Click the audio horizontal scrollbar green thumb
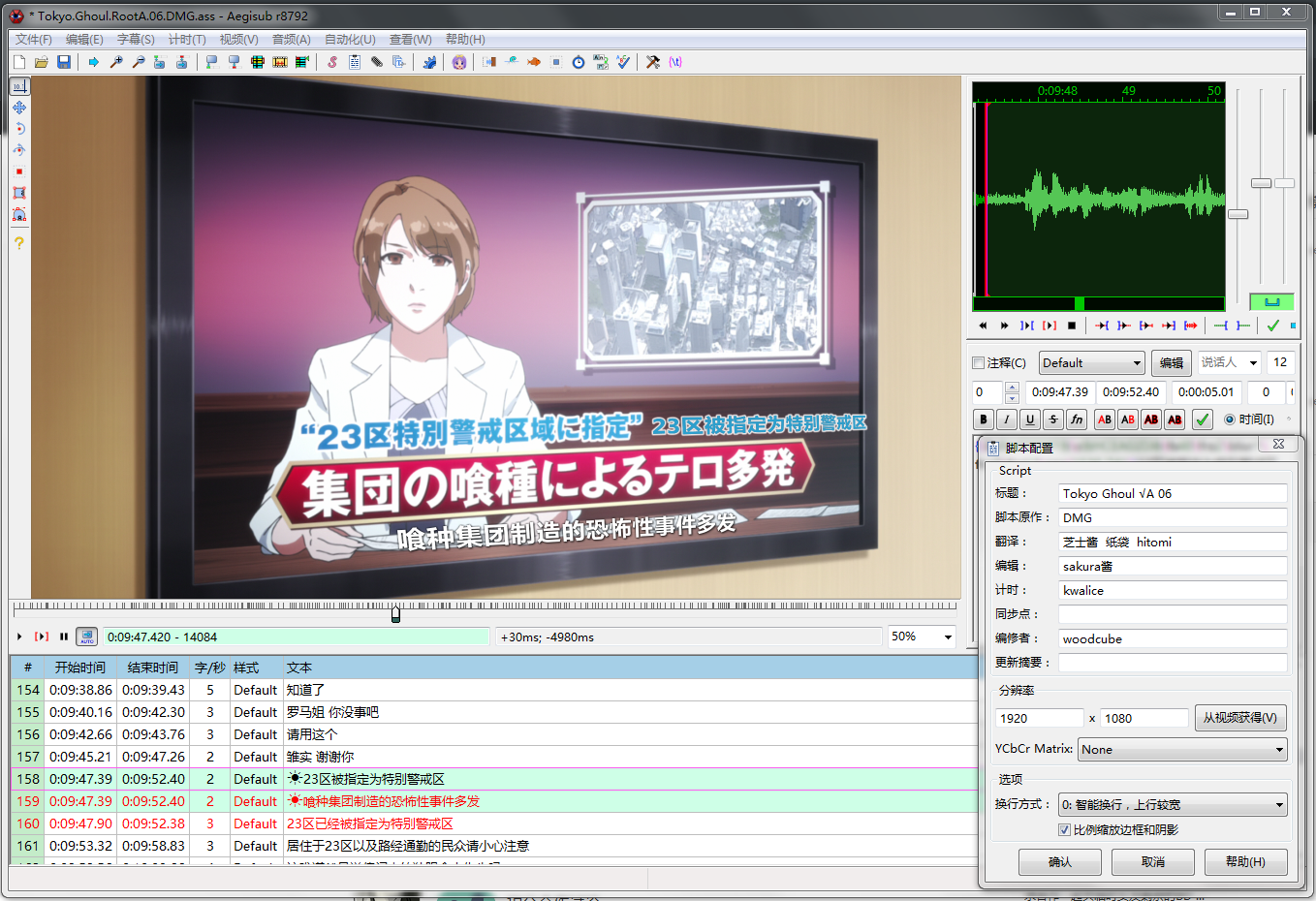 point(1080,304)
